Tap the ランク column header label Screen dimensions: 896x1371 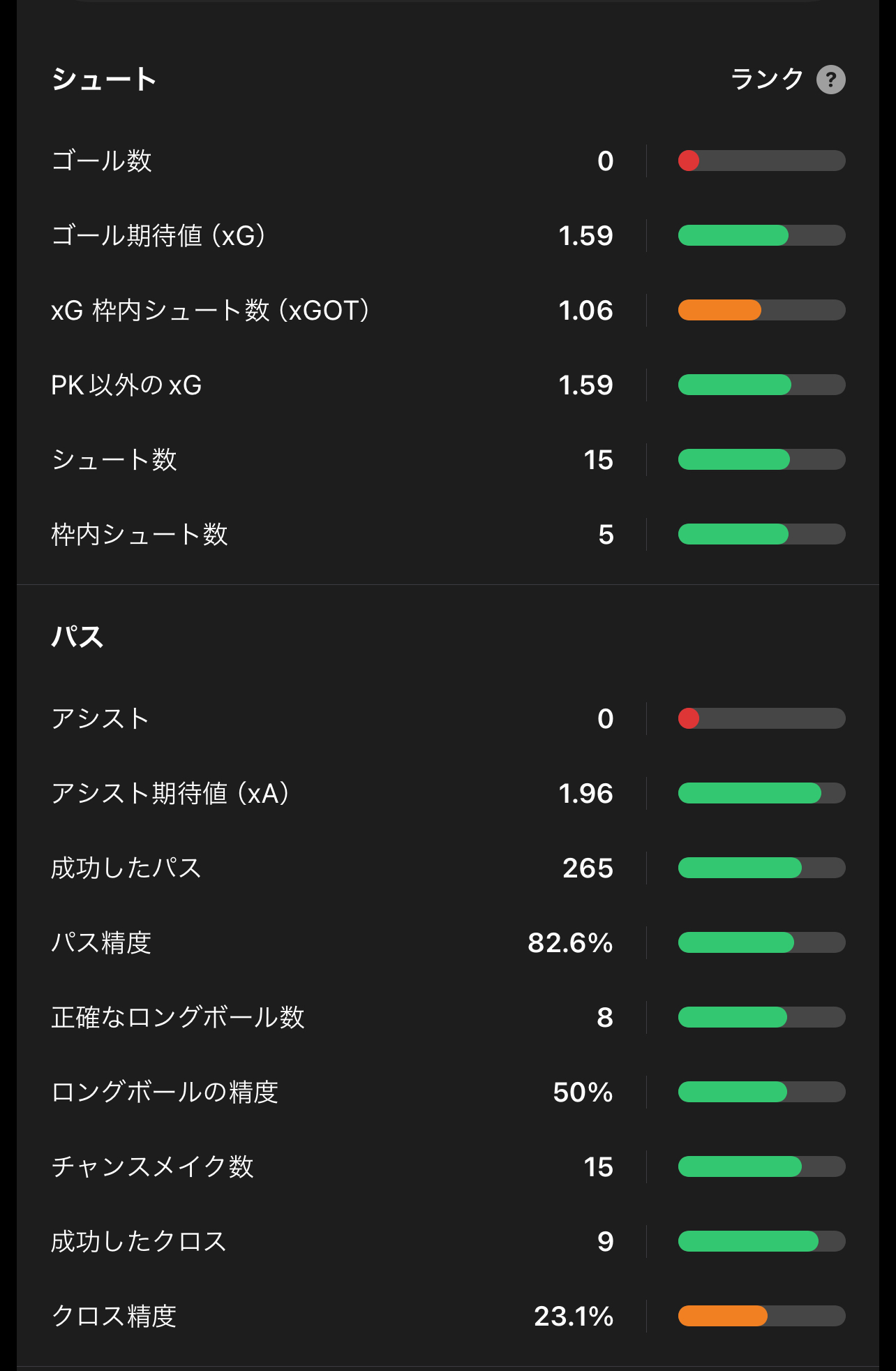tap(767, 79)
